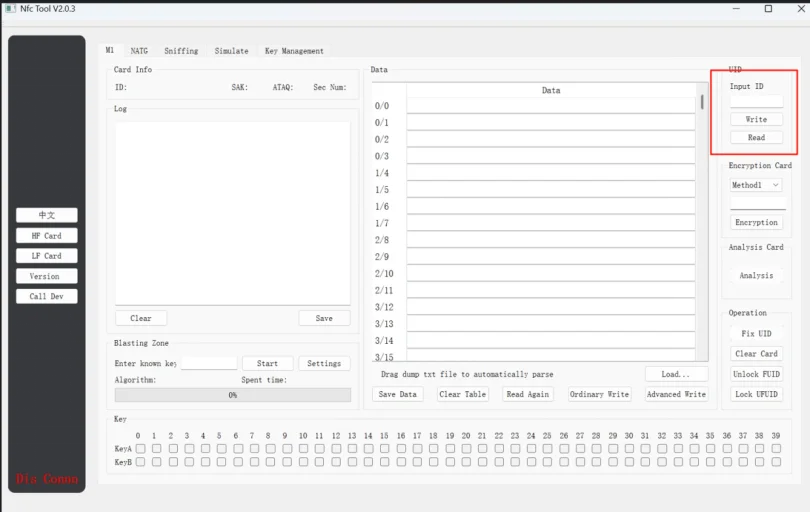The height and width of the screenshot is (513, 810).
Task: Perform an Advanced Write
Action: tap(676, 394)
